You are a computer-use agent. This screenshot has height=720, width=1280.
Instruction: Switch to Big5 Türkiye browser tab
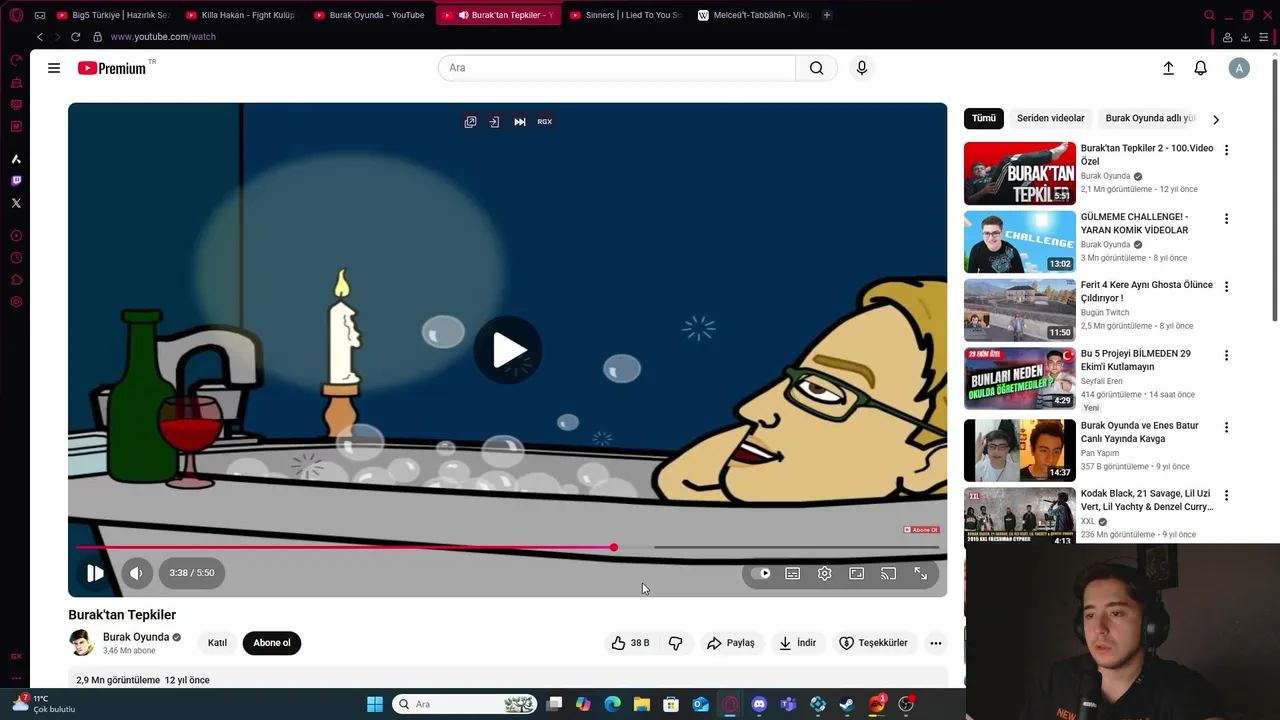click(114, 15)
